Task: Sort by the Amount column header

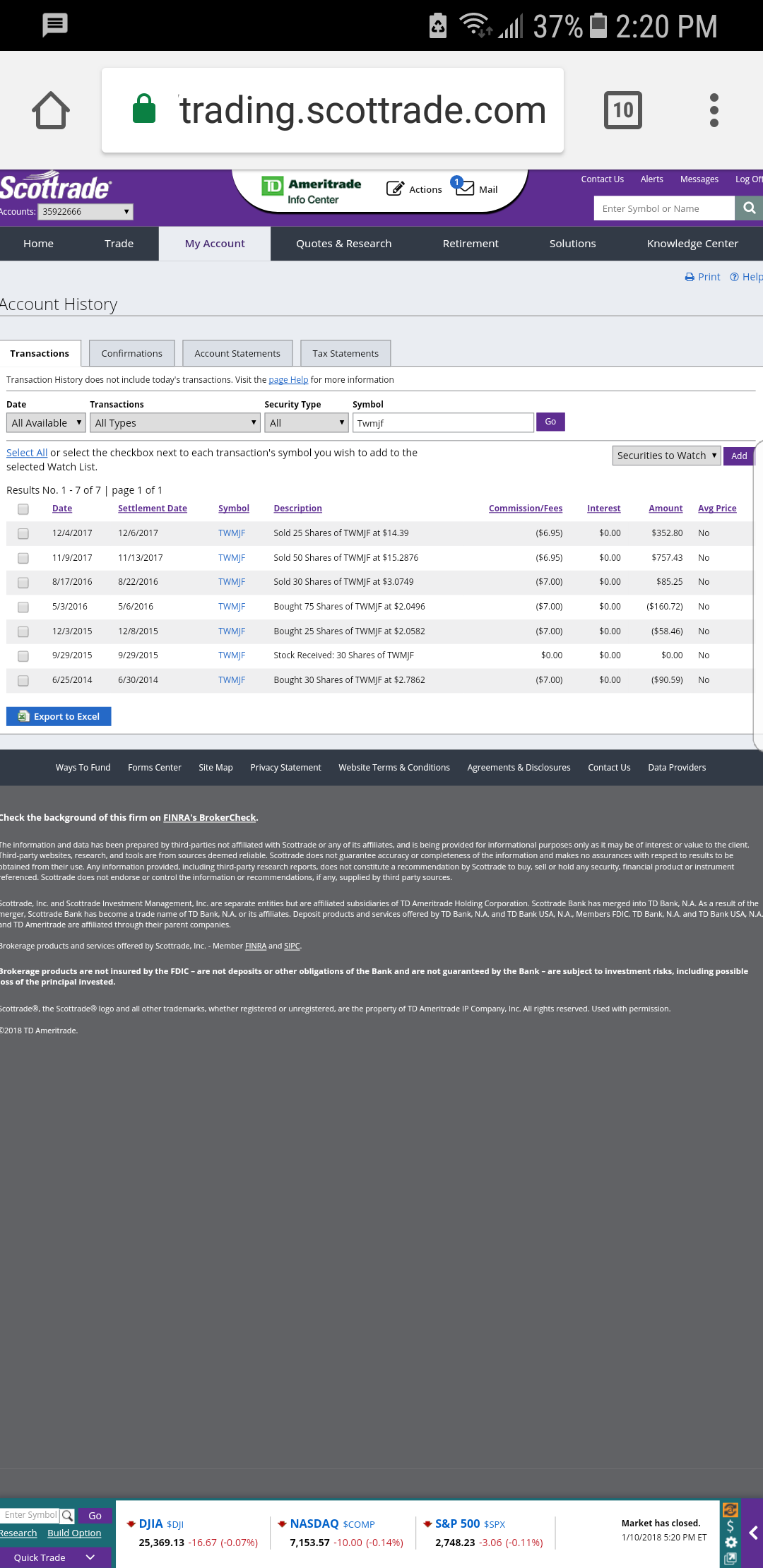Action: click(666, 509)
